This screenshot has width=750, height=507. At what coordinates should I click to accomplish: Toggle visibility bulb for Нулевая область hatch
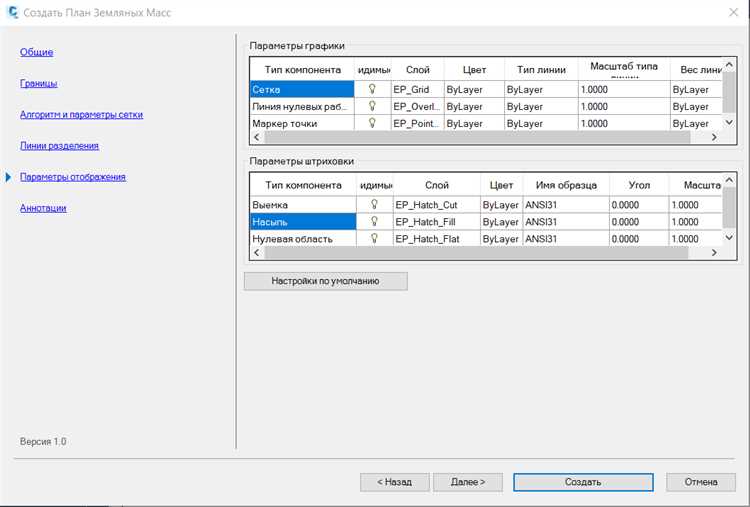point(375,239)
